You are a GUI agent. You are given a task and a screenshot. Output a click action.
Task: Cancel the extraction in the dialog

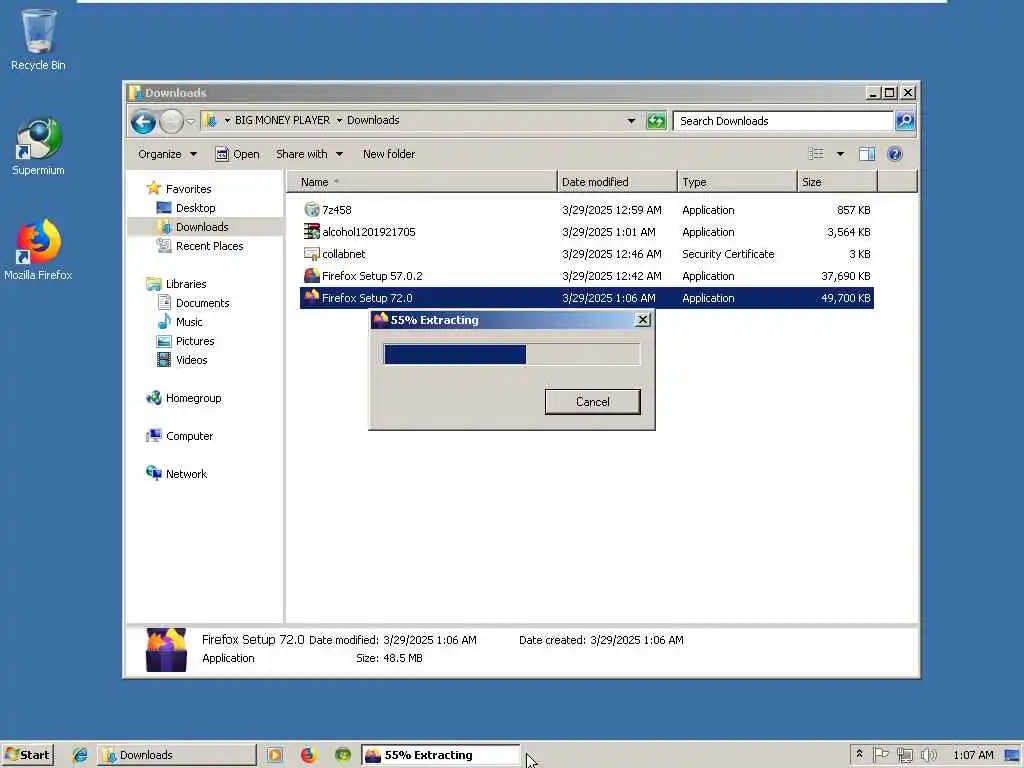[592, 402]
